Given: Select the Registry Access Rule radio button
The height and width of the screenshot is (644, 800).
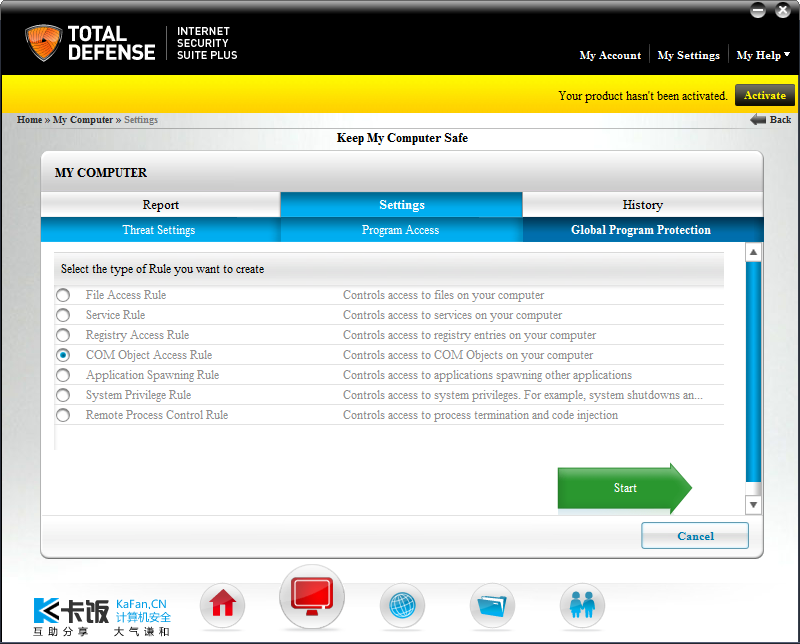Looking at the screenshot, I should point(63,335).
